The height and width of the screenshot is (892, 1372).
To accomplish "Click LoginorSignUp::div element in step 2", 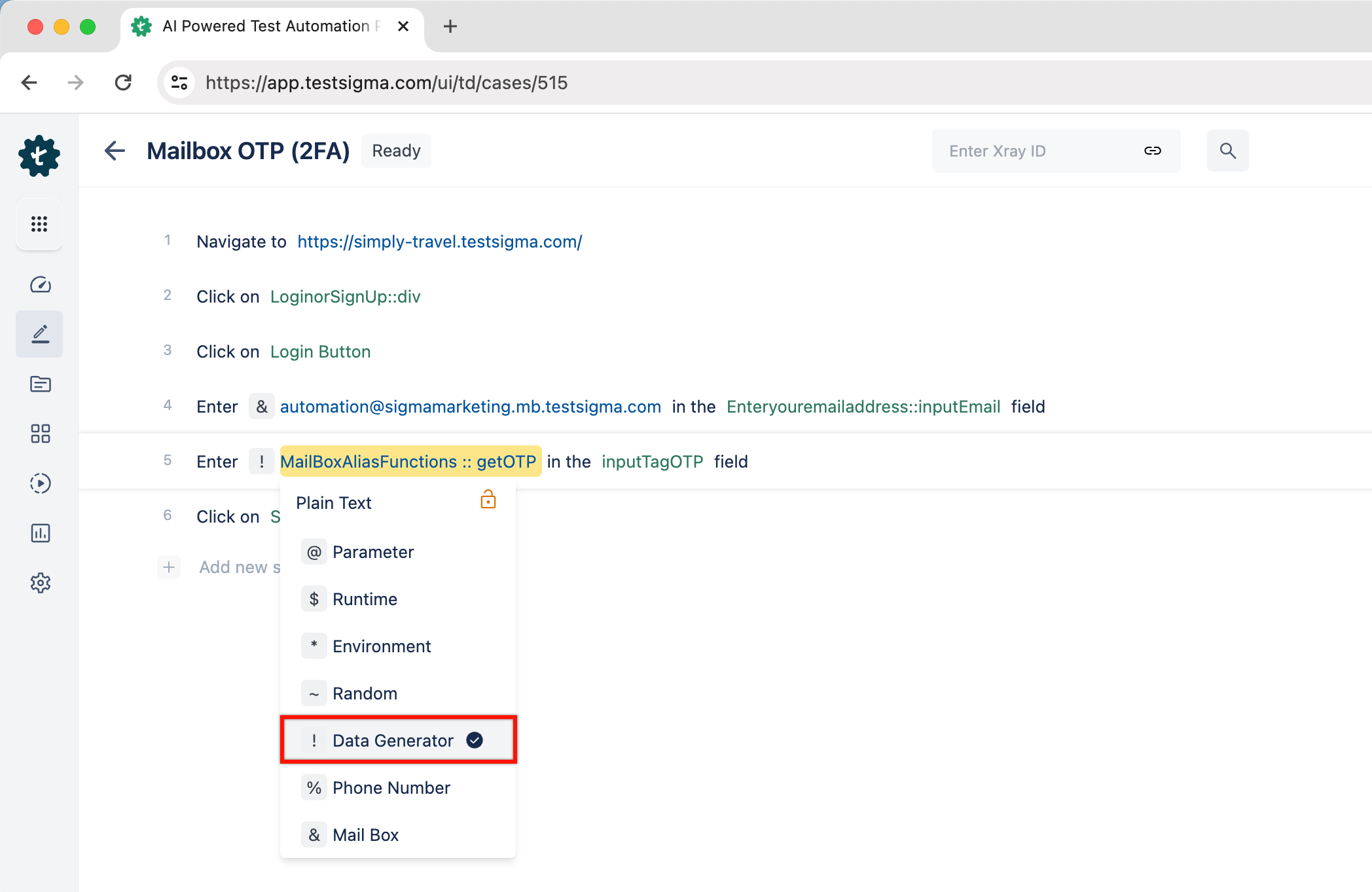I will [345, 297].
